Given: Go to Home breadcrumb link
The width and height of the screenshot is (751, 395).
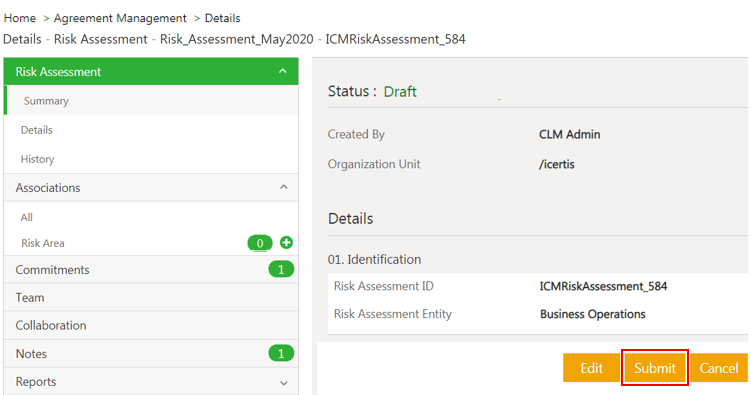Looking at the screenshot, I should (20, 18).
